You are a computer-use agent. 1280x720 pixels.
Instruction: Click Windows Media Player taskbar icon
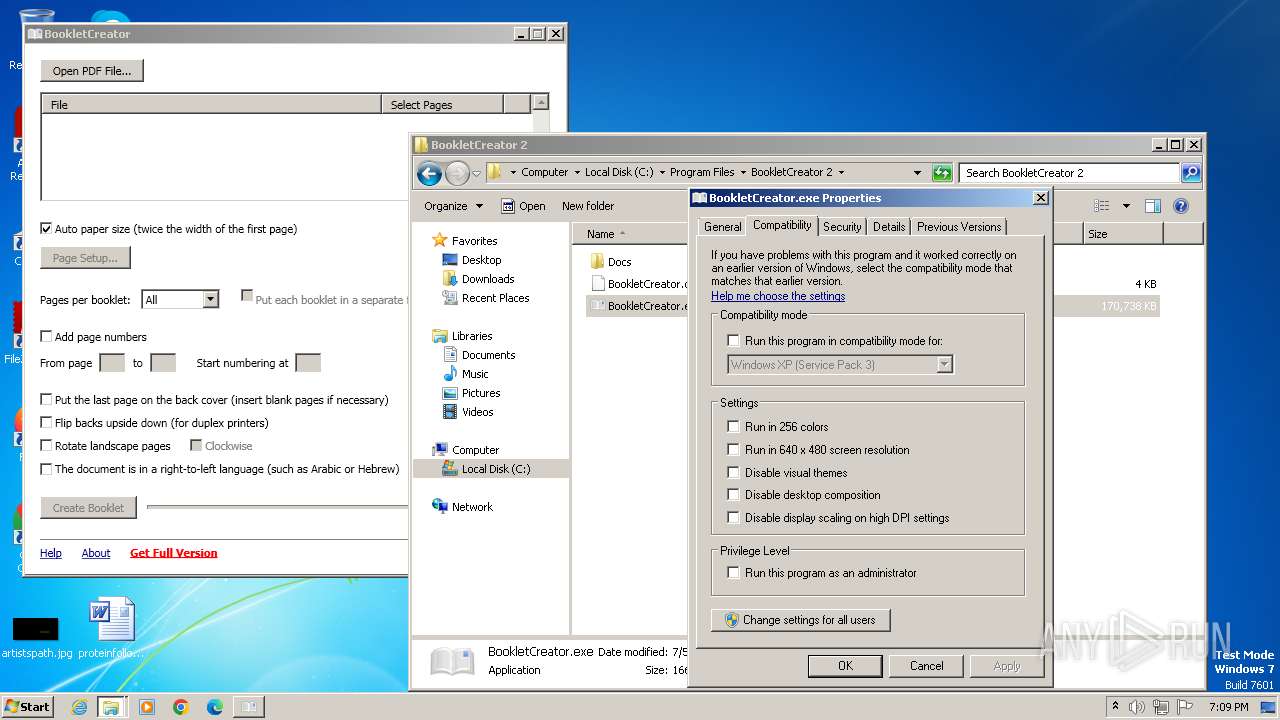point(147,707)
